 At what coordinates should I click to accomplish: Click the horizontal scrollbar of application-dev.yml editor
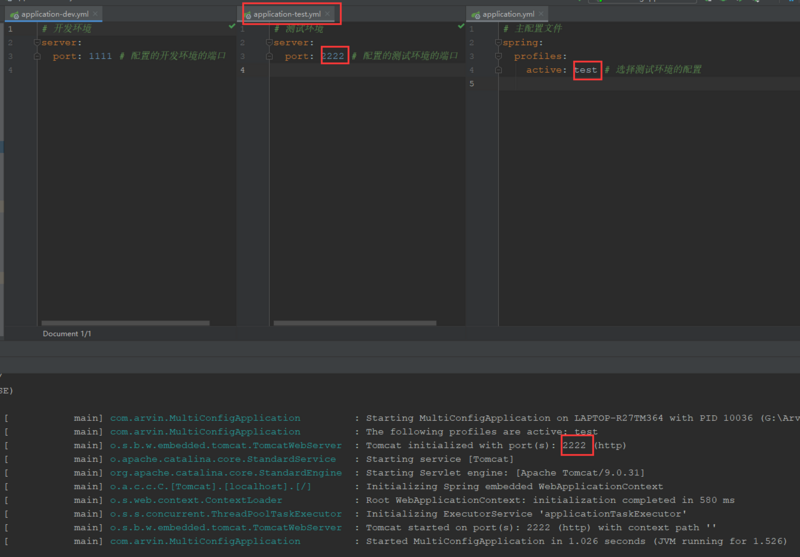tap(126, 323)
